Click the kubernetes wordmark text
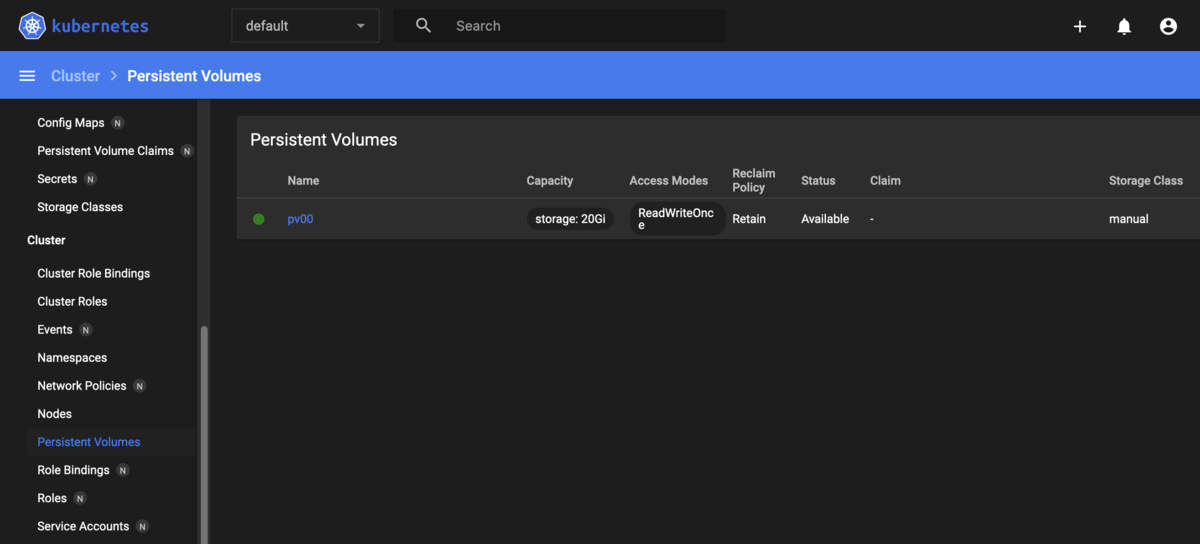The image size is (1200, 544). 102,26
